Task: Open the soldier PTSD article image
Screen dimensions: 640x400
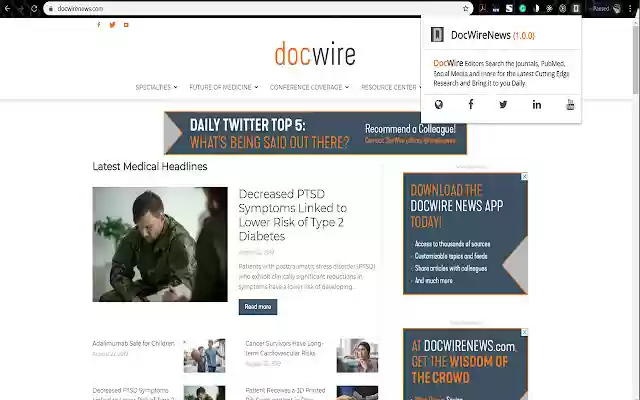Action: coord(160,244)
